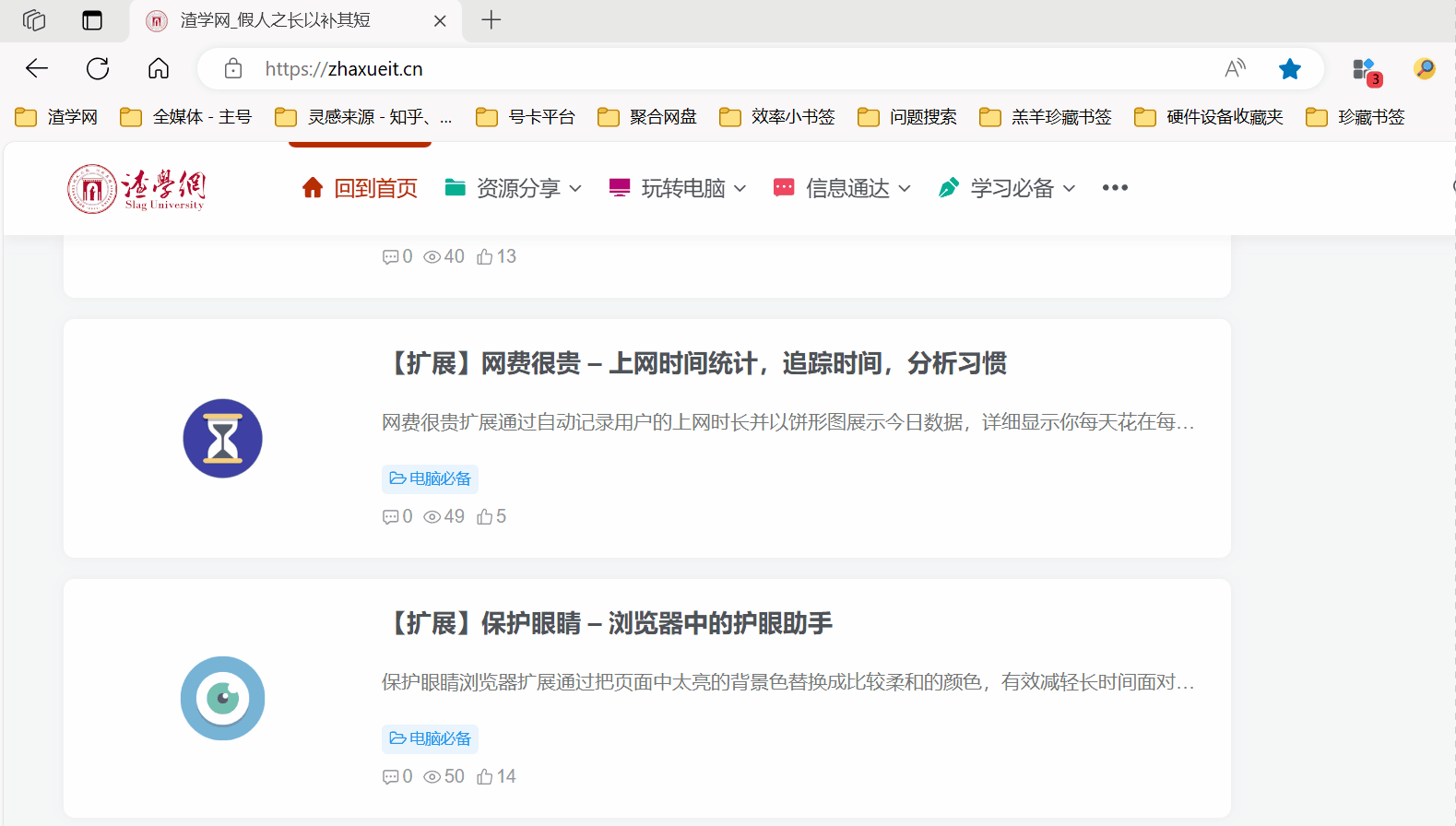This screenshot has width=1456, height=826.
Task: Open the 号卡平台 bookmark folder
Action: [x=526, y=117]
